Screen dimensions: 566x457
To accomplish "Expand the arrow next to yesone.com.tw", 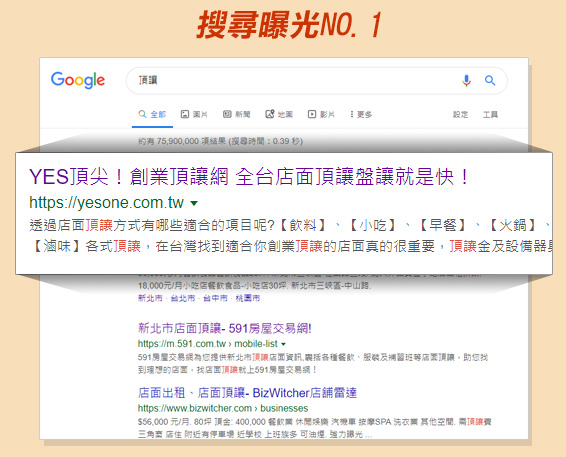I will pyautogui.click(x=194, y=203).
